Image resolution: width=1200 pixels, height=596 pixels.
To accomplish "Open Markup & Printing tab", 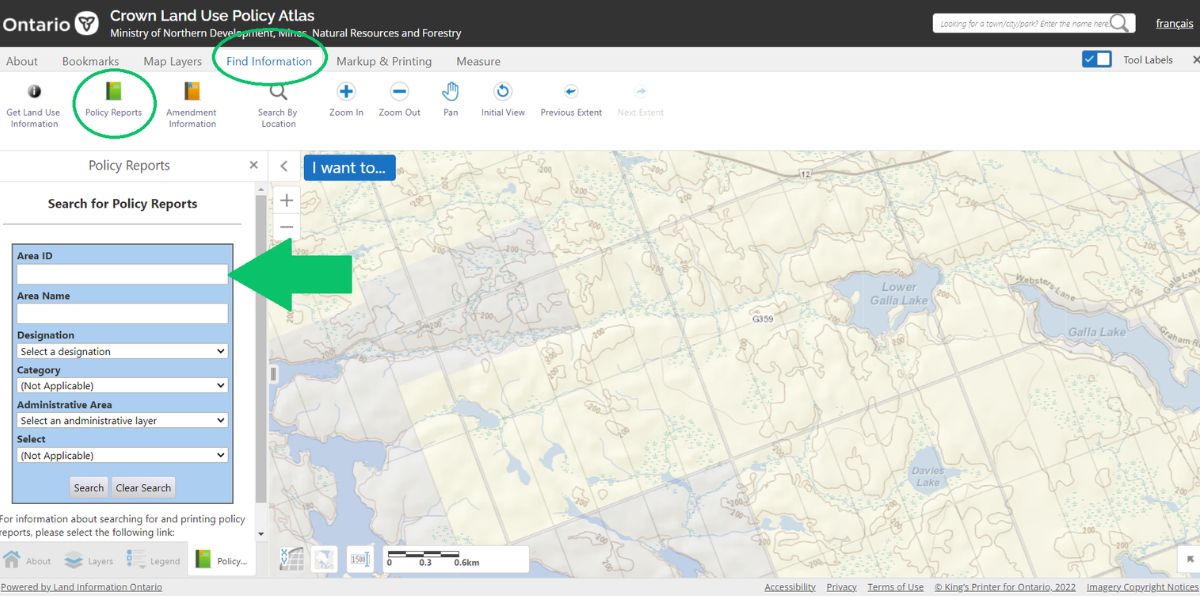I will pos(384,61).
